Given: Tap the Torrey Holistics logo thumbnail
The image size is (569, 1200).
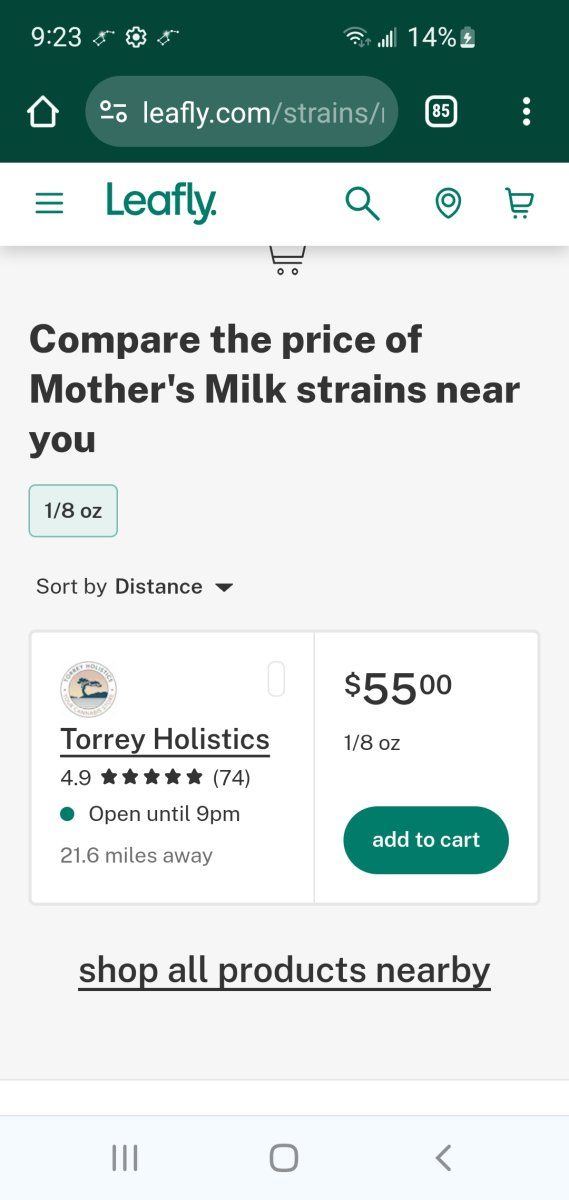Looking at the screenshot, I should [88, 689].
